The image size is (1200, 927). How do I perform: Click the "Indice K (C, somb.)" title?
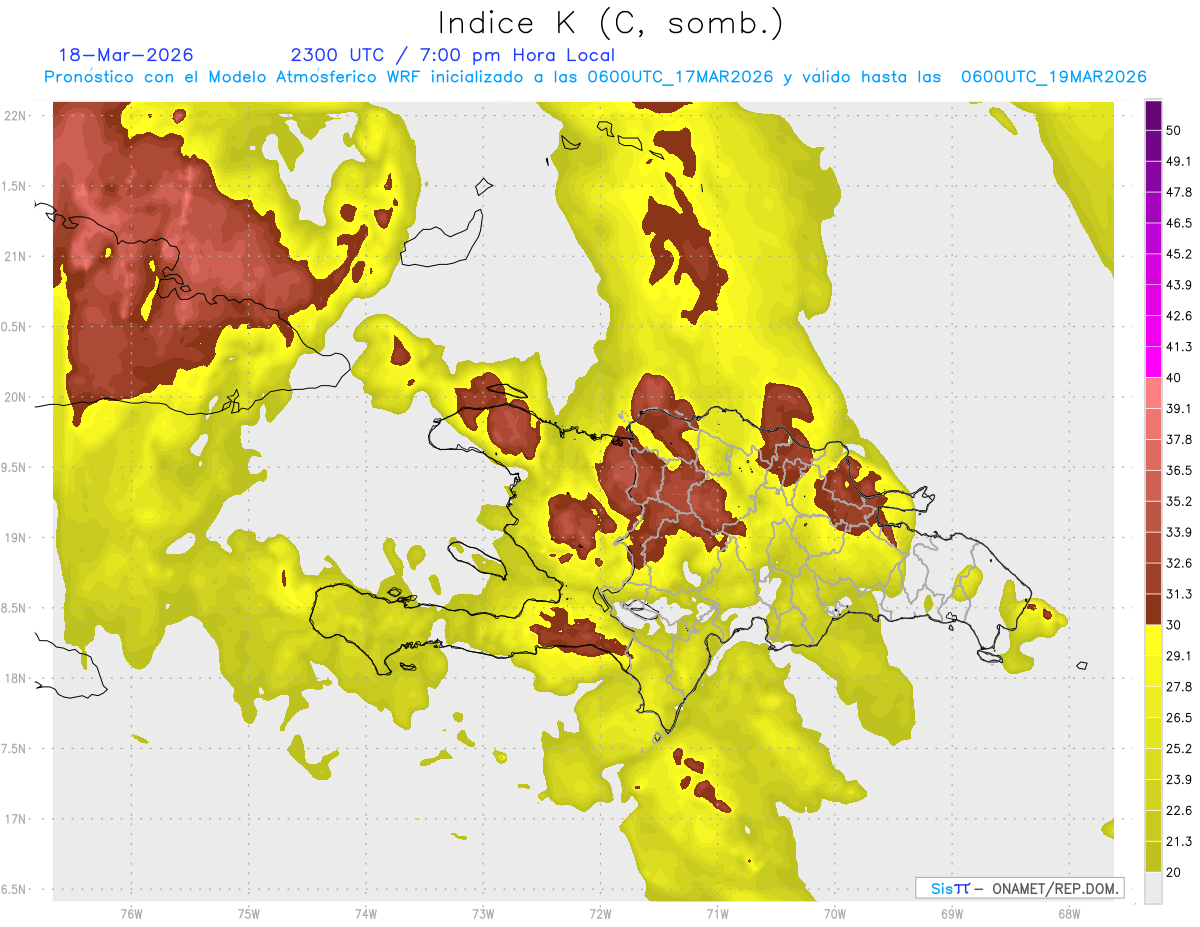pos(610,23)
